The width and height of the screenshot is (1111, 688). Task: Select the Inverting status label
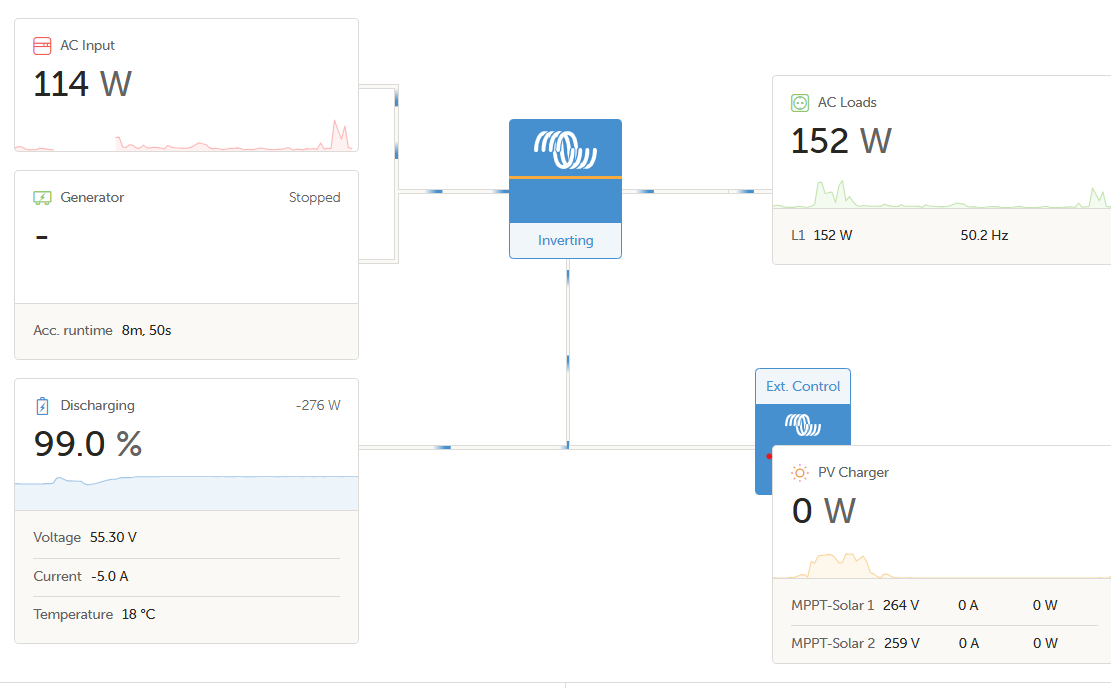tap(565, 241)
